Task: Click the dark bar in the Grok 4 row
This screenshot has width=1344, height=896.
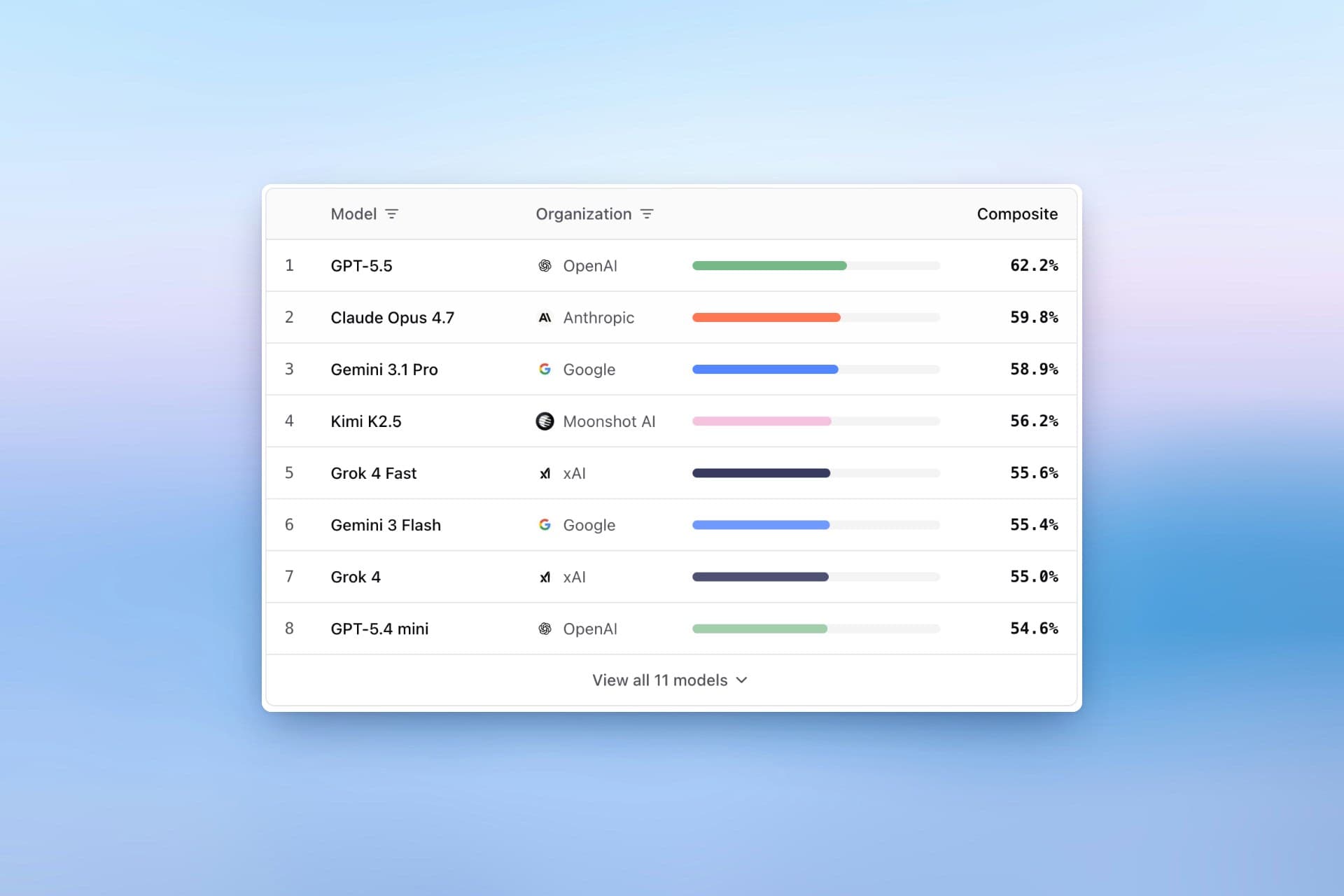Action: coord(760,577)
